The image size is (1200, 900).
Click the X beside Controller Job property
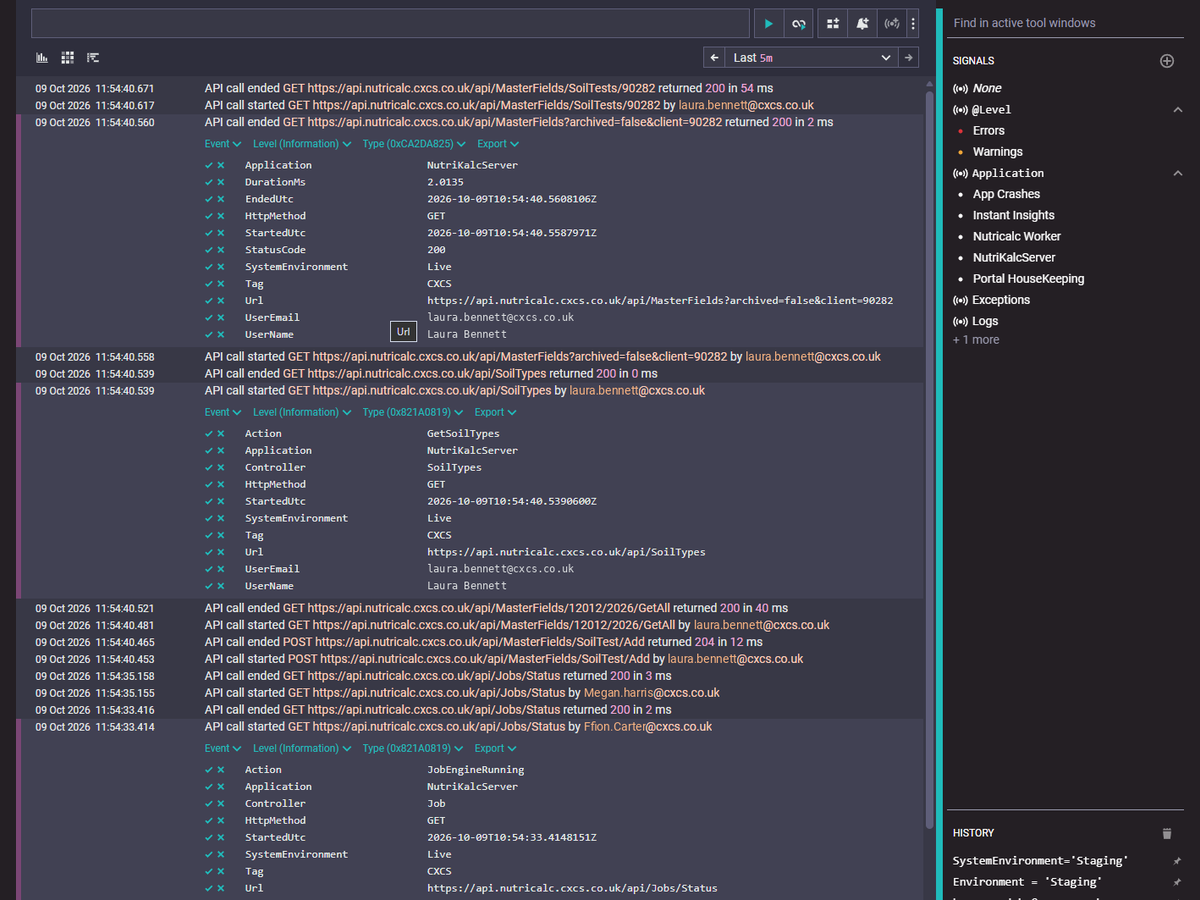tap(220, 804)
